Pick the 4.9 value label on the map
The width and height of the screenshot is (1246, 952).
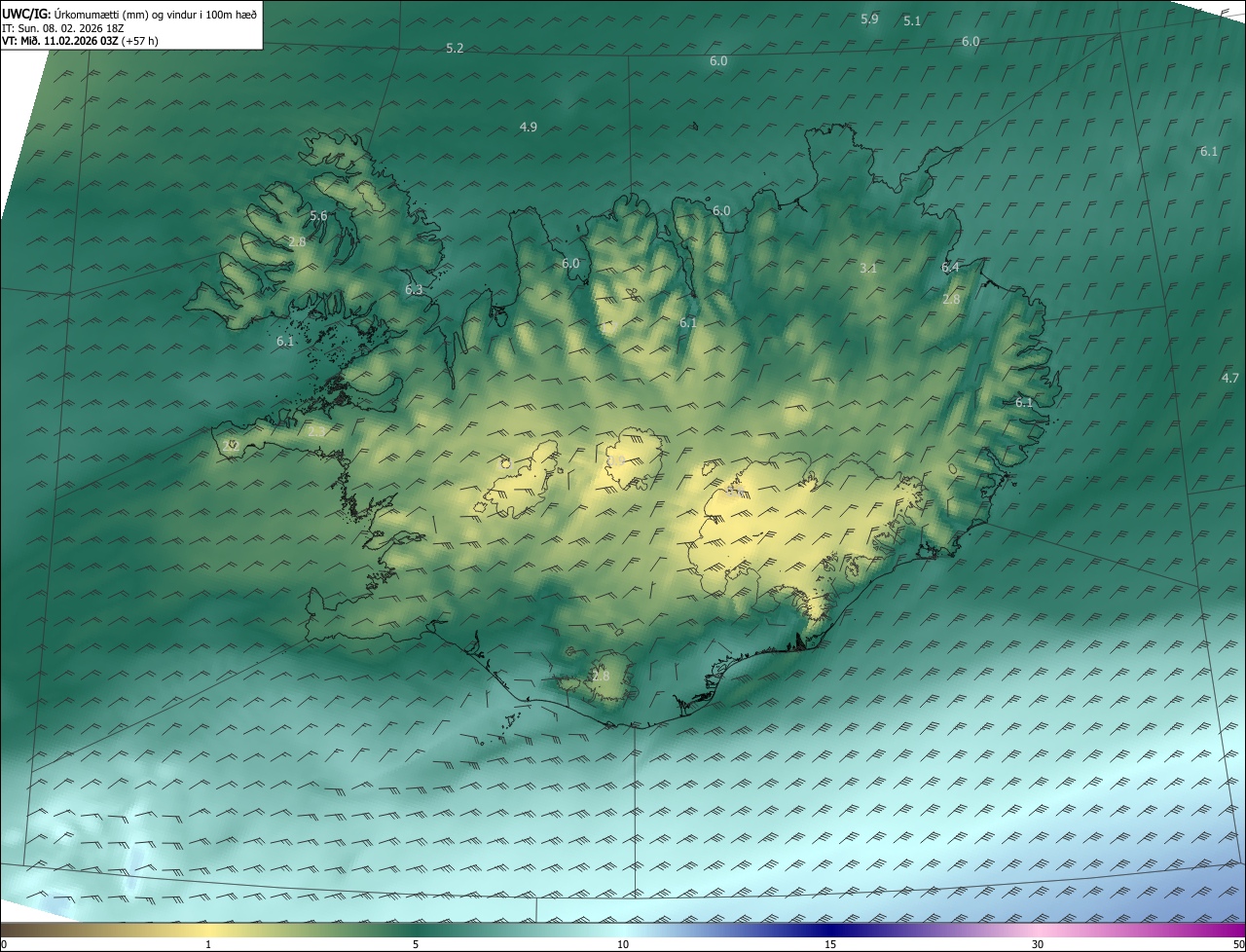tap(529, 128)
